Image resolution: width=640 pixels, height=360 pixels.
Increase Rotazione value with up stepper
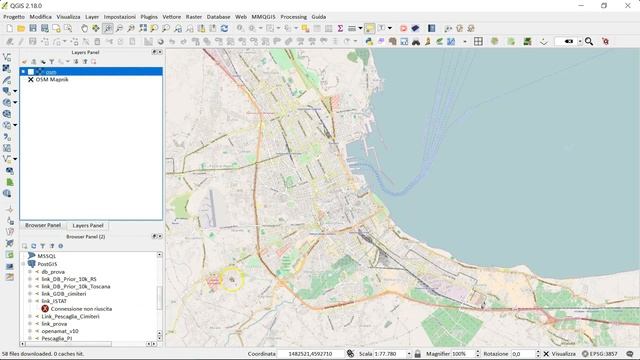538,352
